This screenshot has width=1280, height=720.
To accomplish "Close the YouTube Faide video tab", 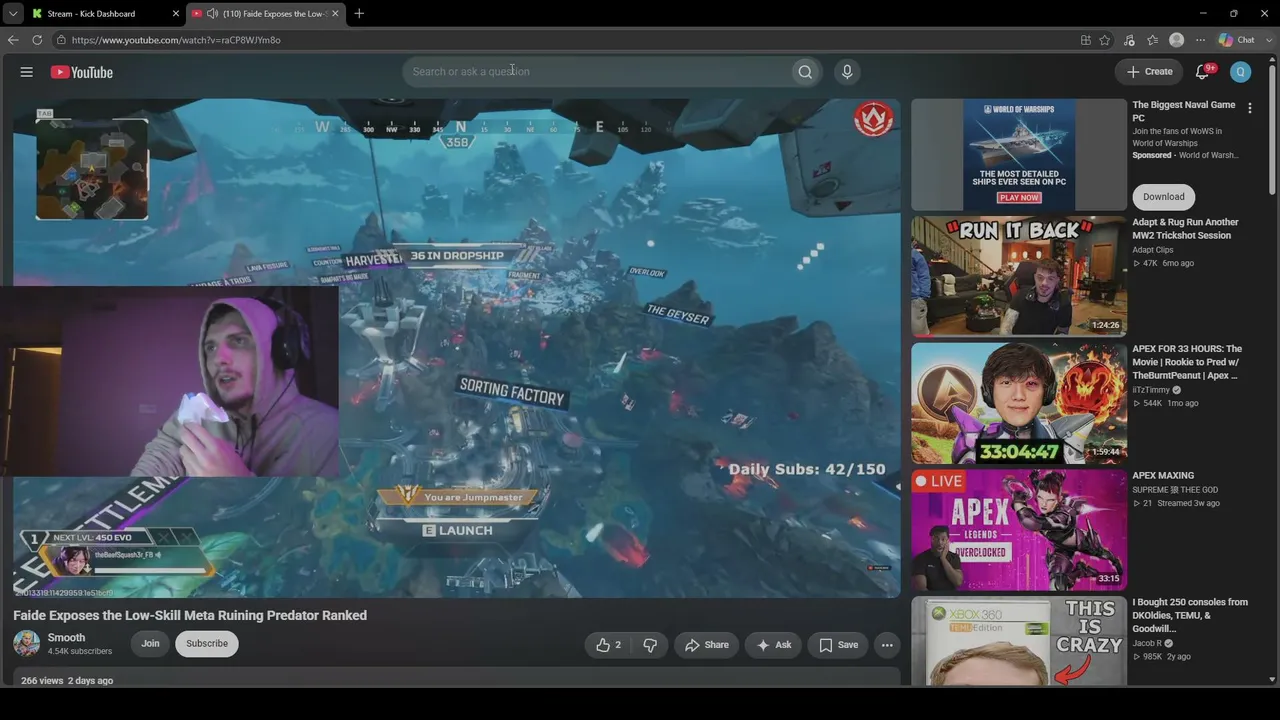I will pyautogui.click(x=335, y=14).
